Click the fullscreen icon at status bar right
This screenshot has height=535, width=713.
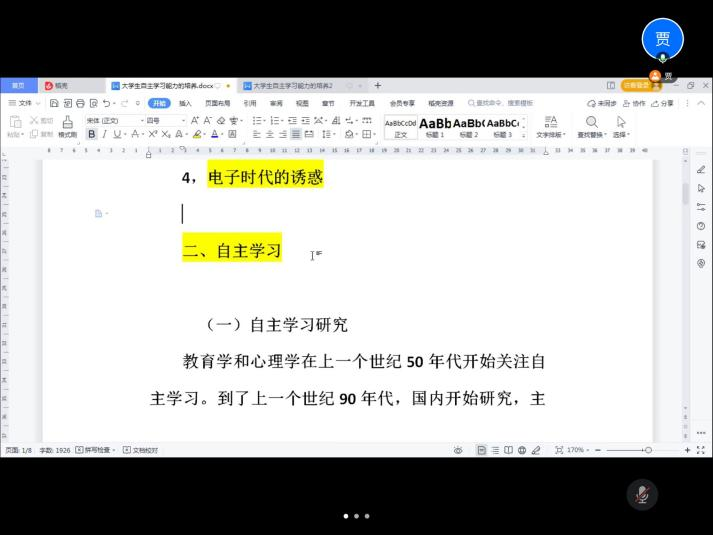pos(701,450)
